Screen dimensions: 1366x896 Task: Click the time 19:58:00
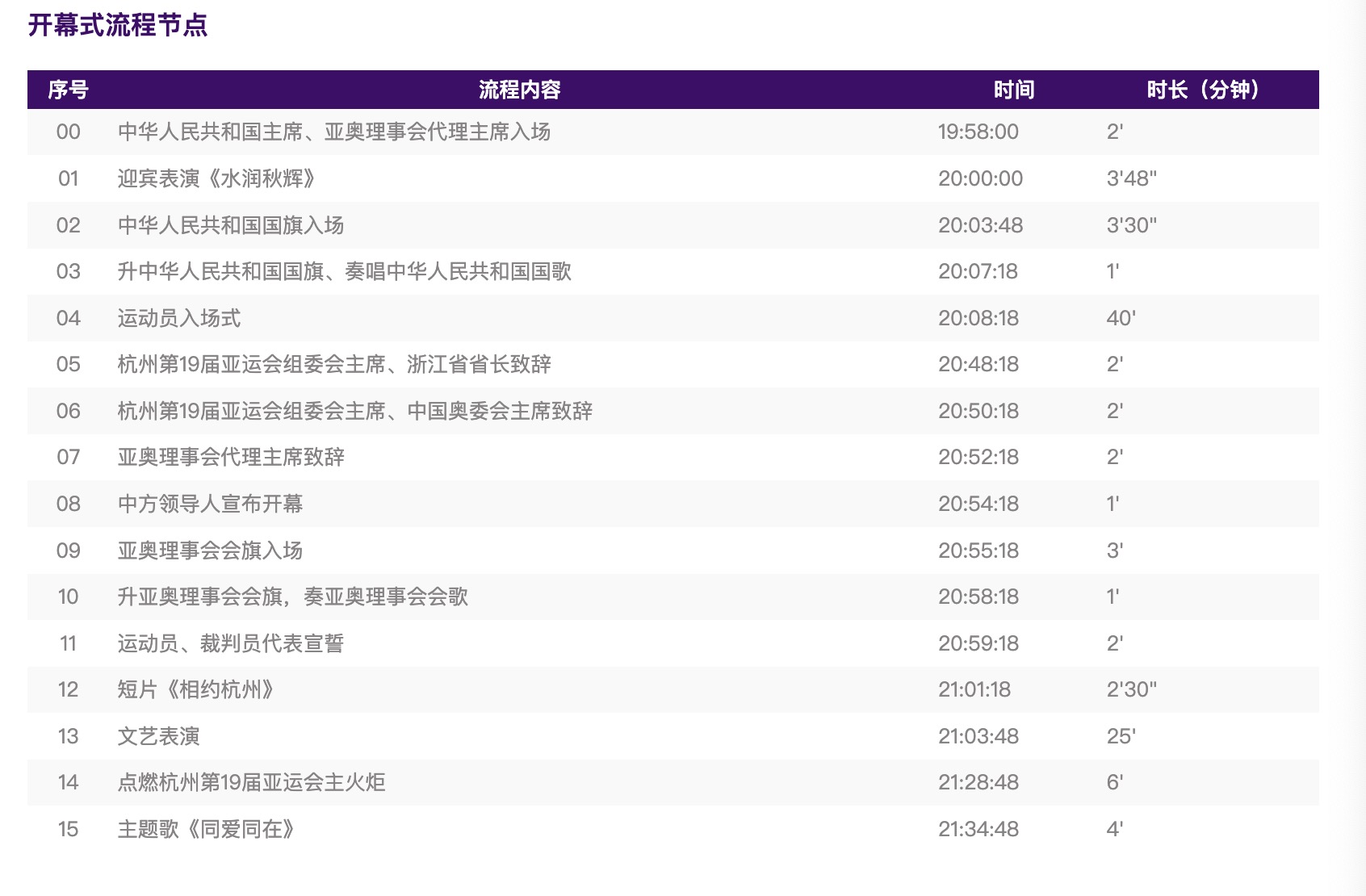(x=978, y=132)
